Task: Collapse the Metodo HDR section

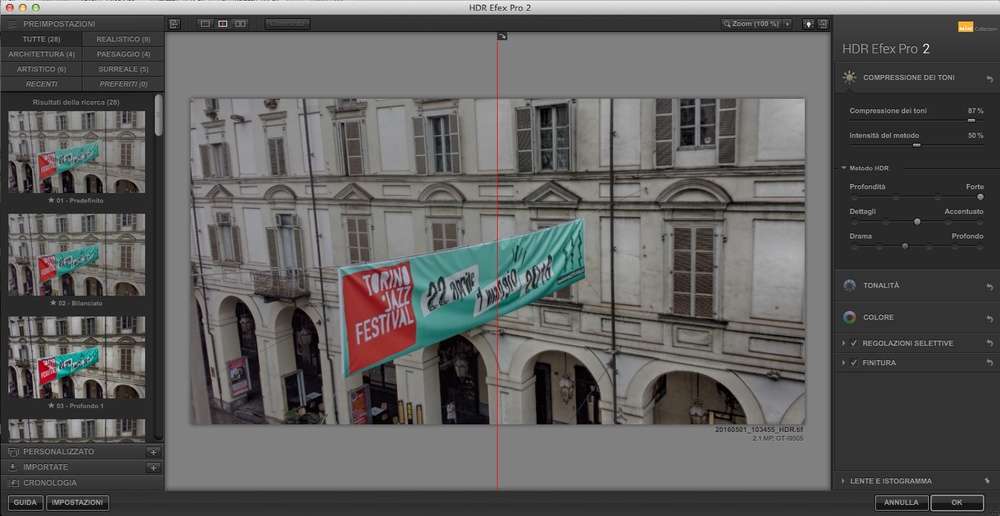Action: 843,168
